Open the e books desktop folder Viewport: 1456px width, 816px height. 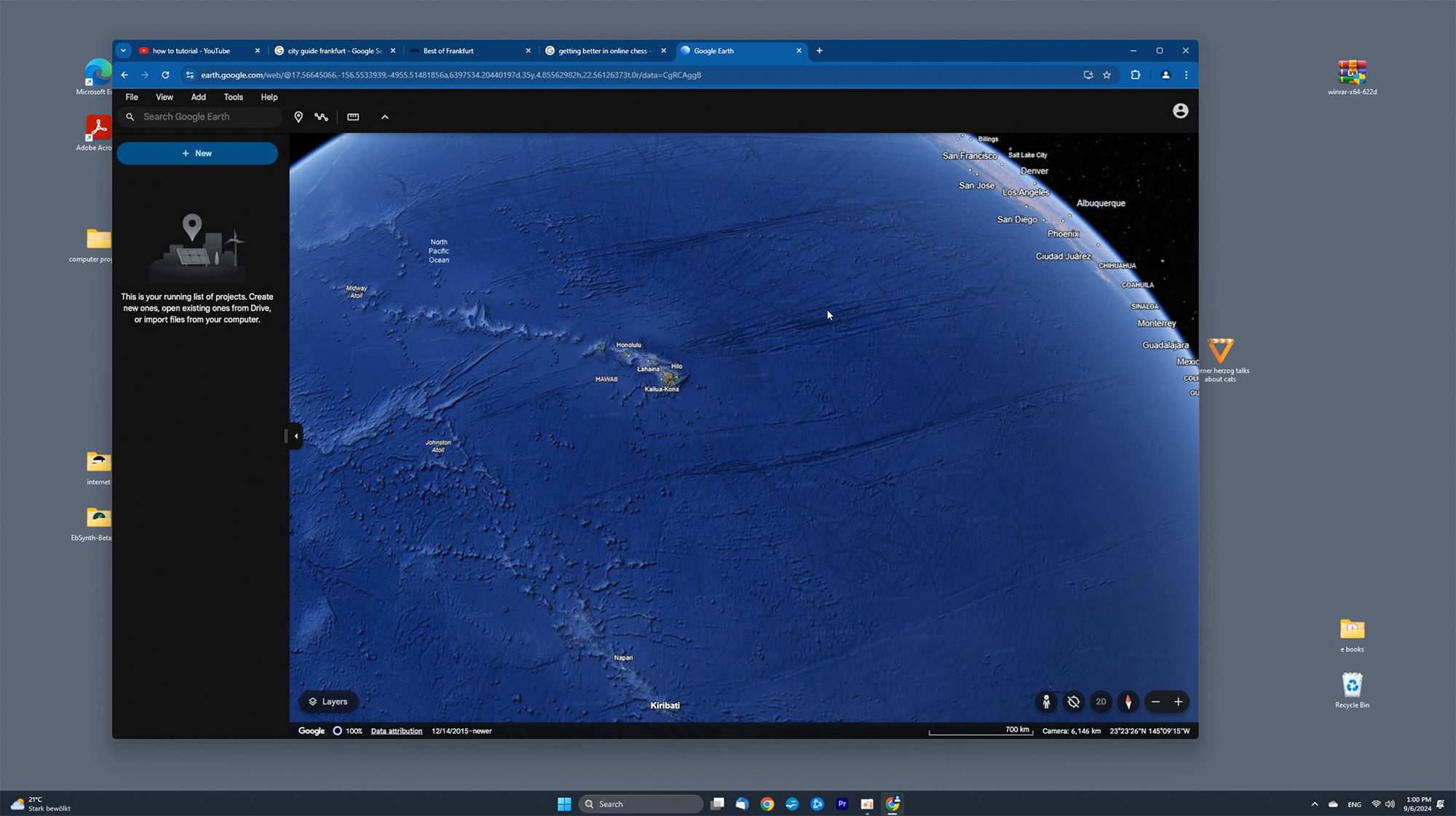point(1352,635)
